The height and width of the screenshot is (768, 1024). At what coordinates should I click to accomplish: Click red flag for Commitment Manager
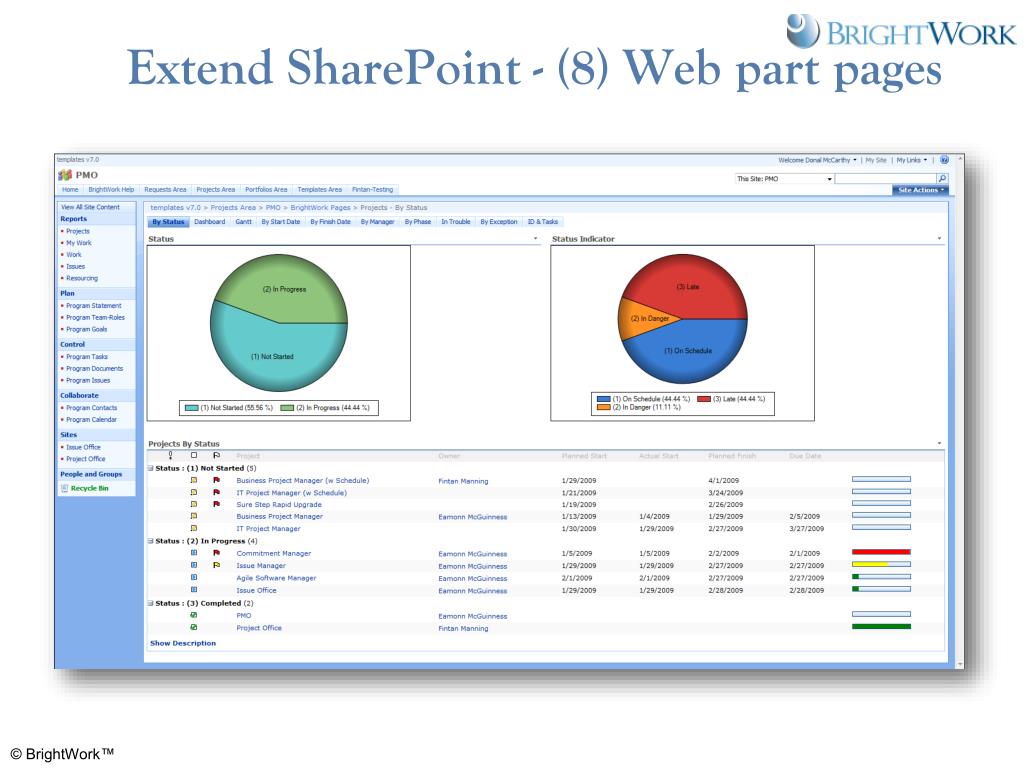216,553
